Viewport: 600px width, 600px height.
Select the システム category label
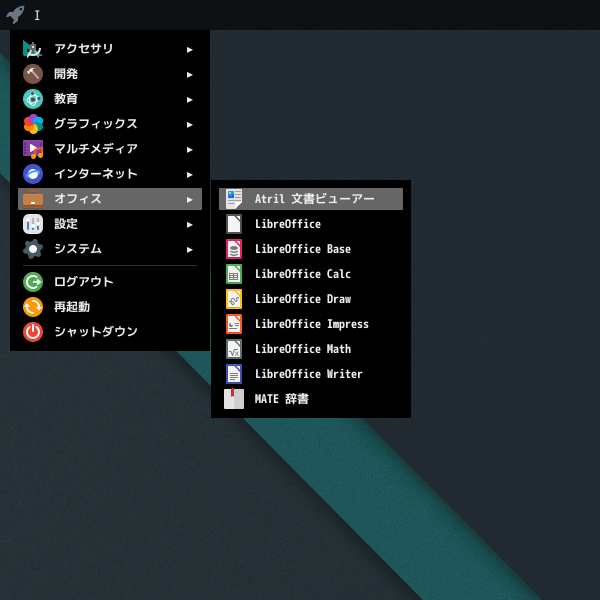tap(78, 249)
